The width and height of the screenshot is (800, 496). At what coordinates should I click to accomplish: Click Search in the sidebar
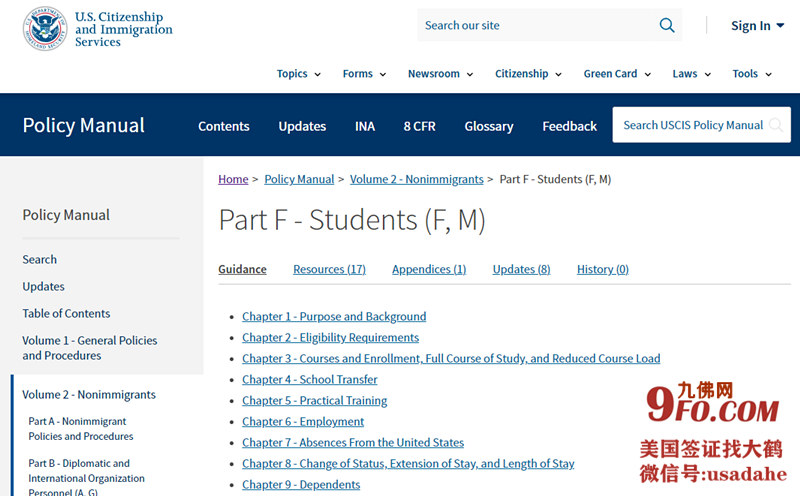pos(39,259)
